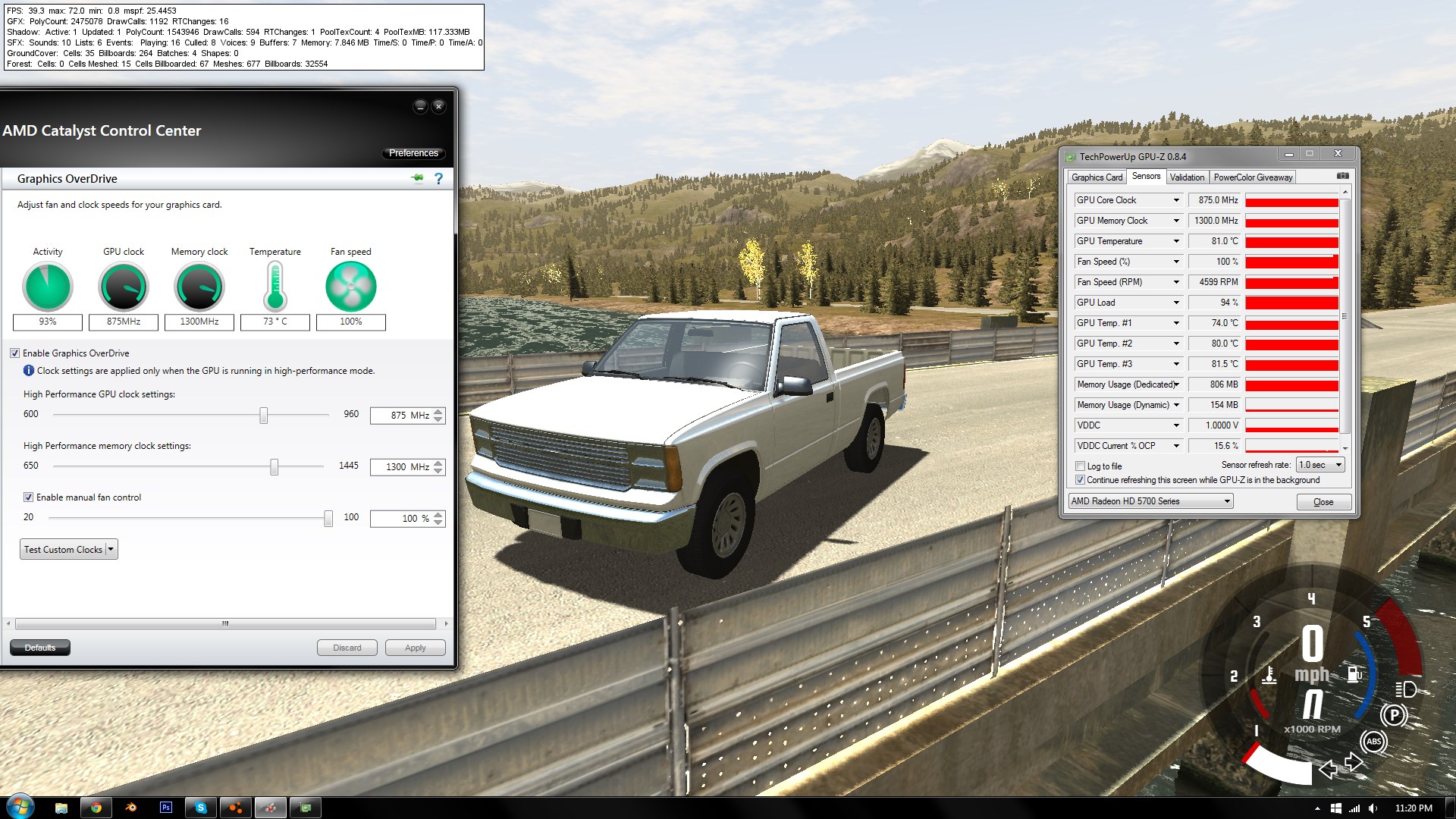1456x819 pixels.
Task: Open the AMD Radeon HD 5700 Series dropdown
Action: tap(1150, 501)
